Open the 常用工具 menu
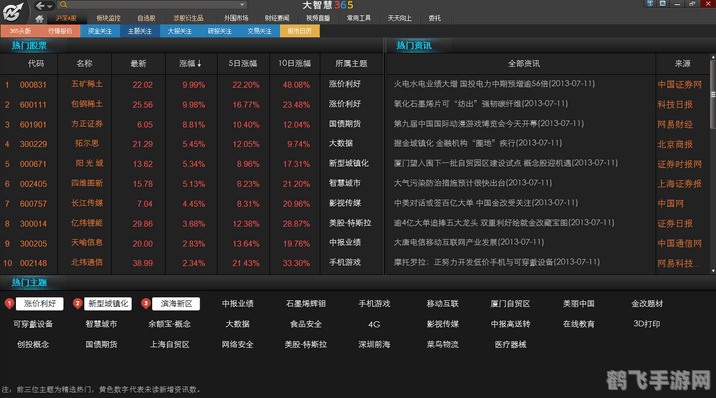This screenshot has height=398, width=716. point(358,18)
